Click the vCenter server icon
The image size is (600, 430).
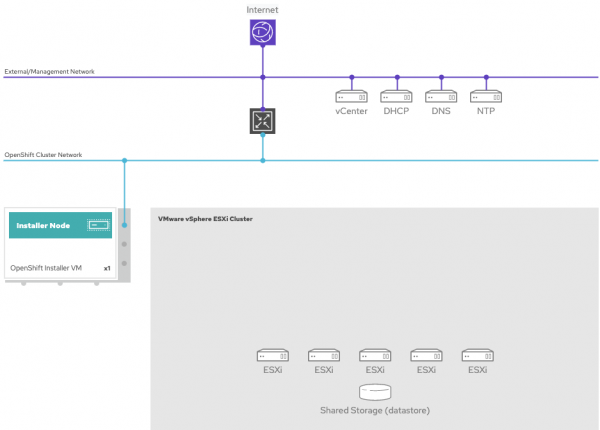click(x=351, y=96)
